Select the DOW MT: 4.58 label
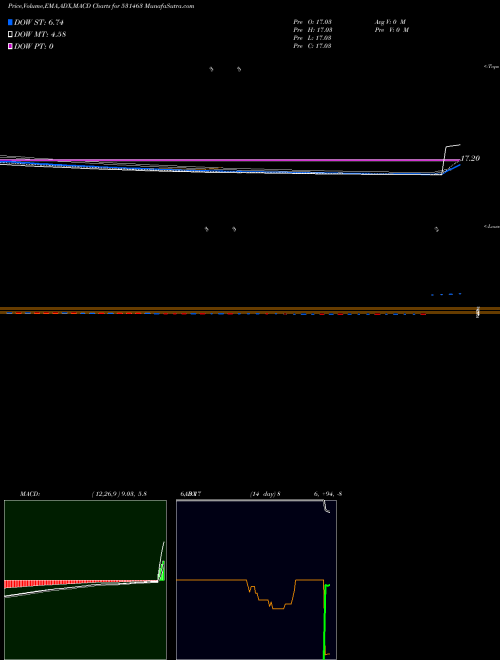This screenshot has height=660, width=500. tap(40, 35)
